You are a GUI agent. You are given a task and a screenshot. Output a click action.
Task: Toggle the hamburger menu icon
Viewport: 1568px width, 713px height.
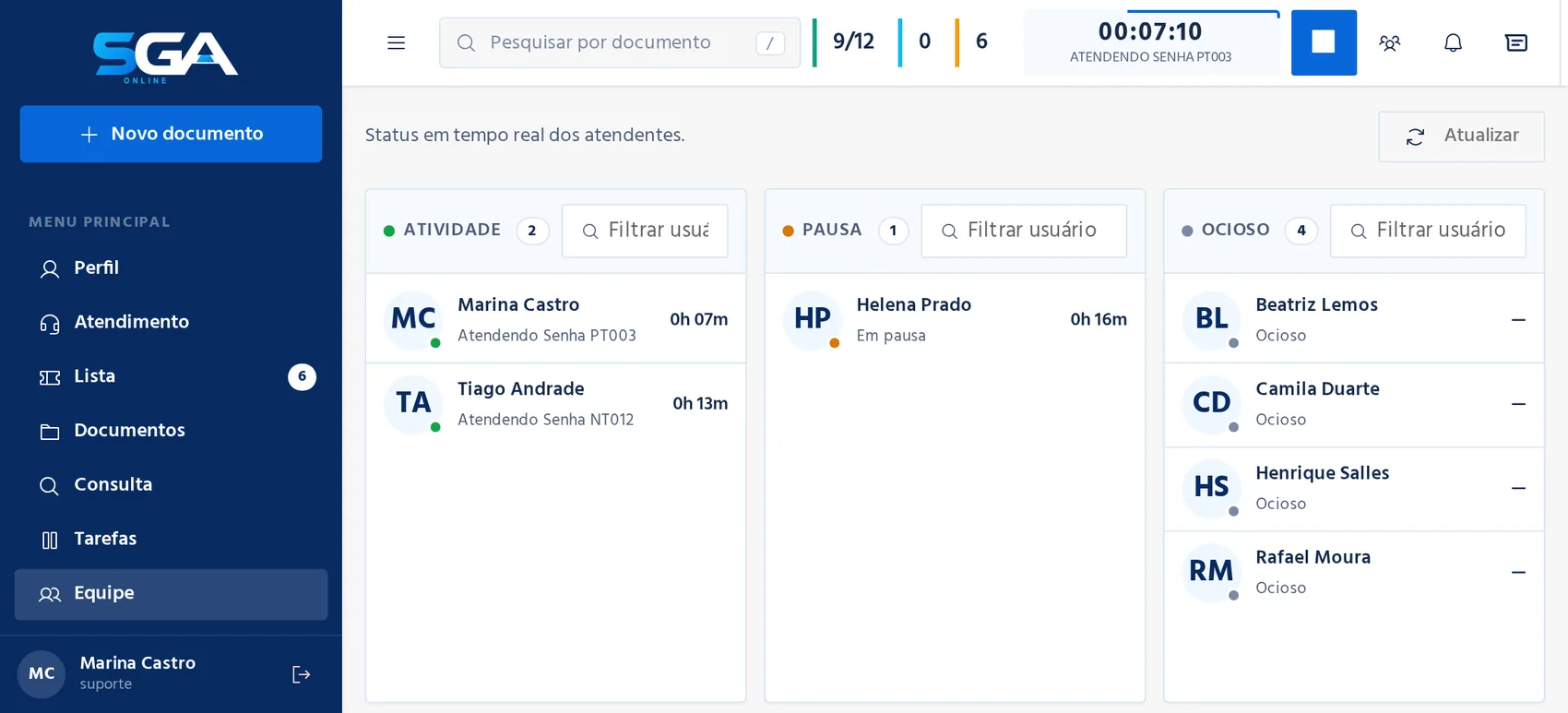396,42
